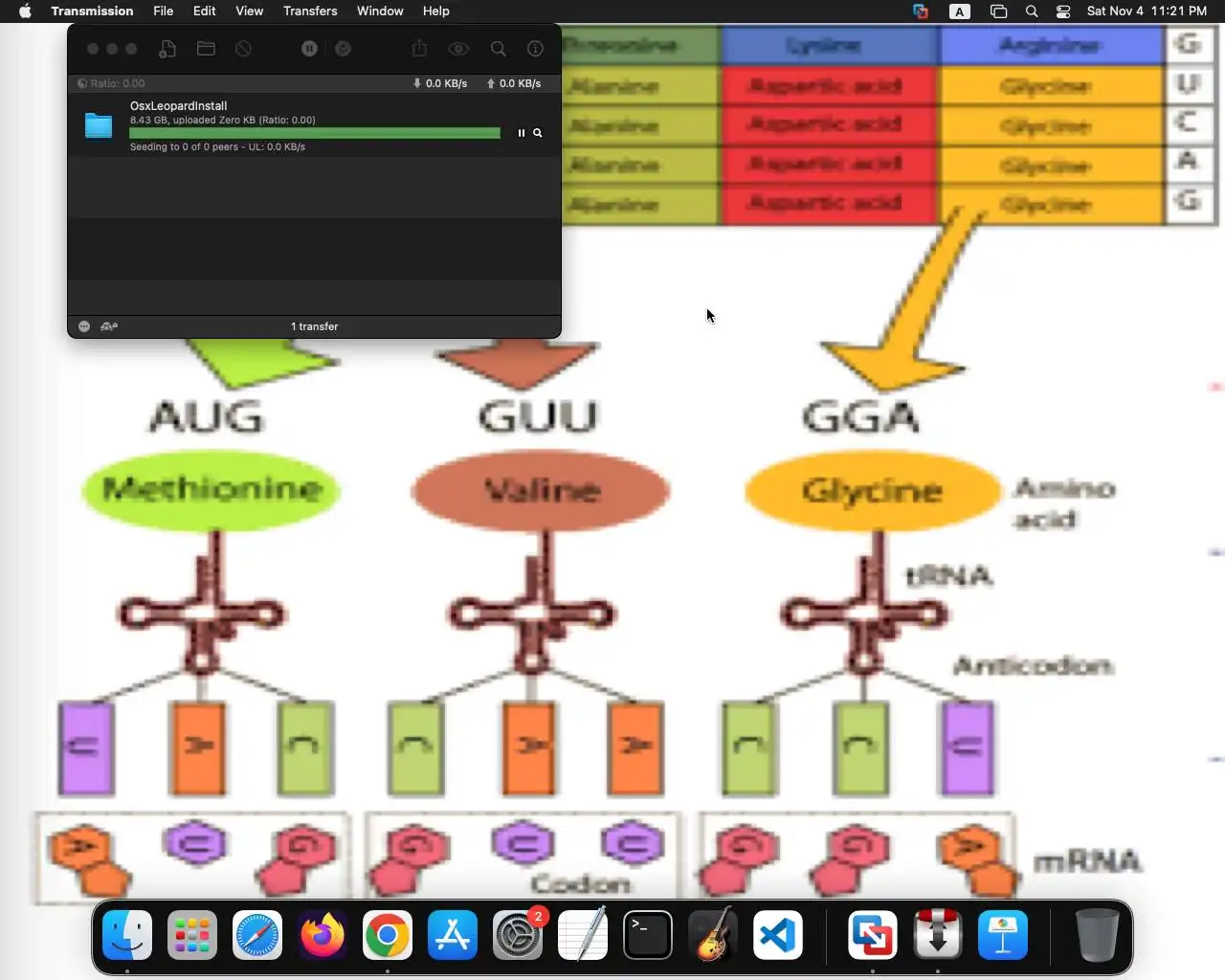
Task: Launch Firefox from the Dock
Action: point(323,935)
